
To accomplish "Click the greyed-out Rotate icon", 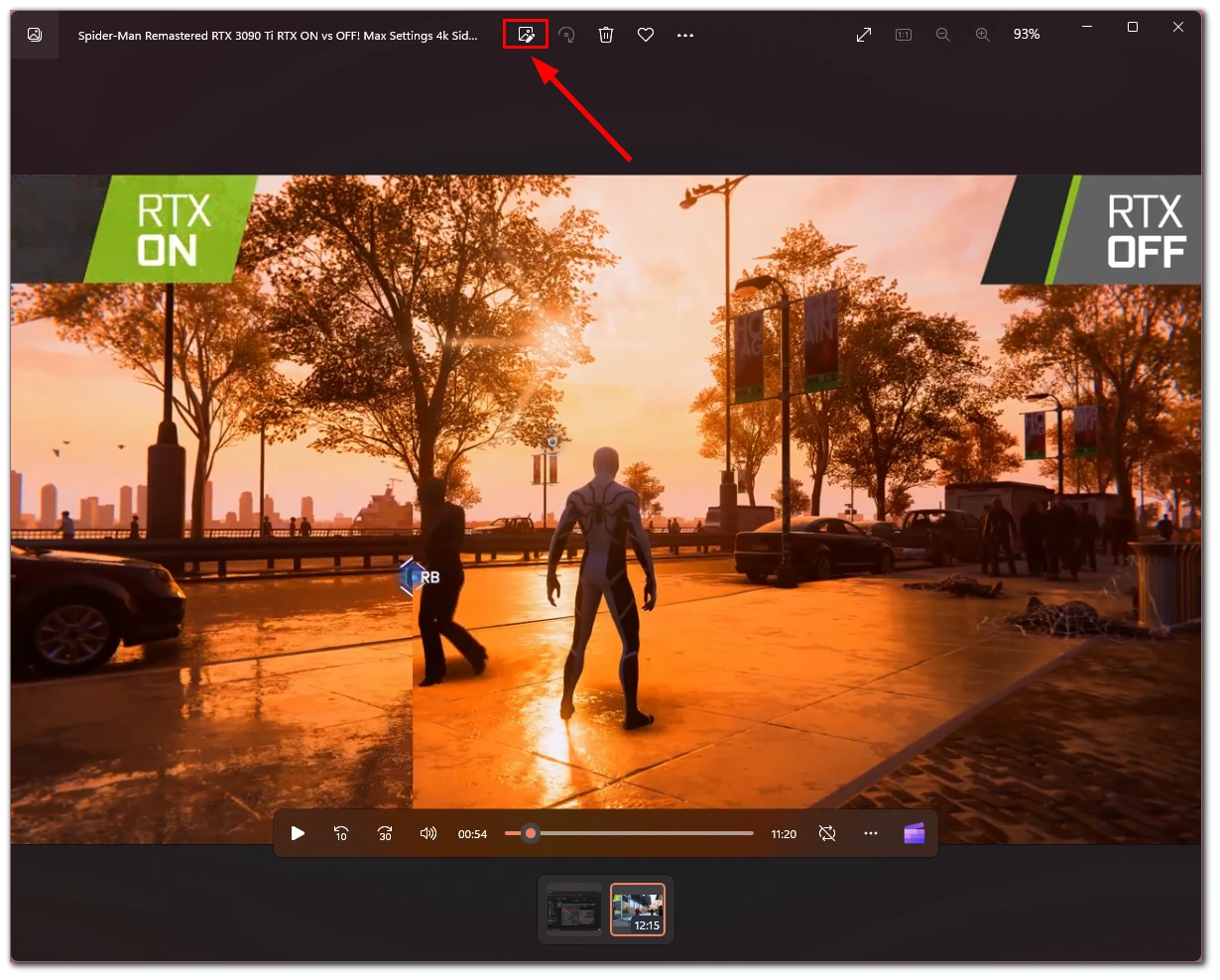I will point(566,35).
